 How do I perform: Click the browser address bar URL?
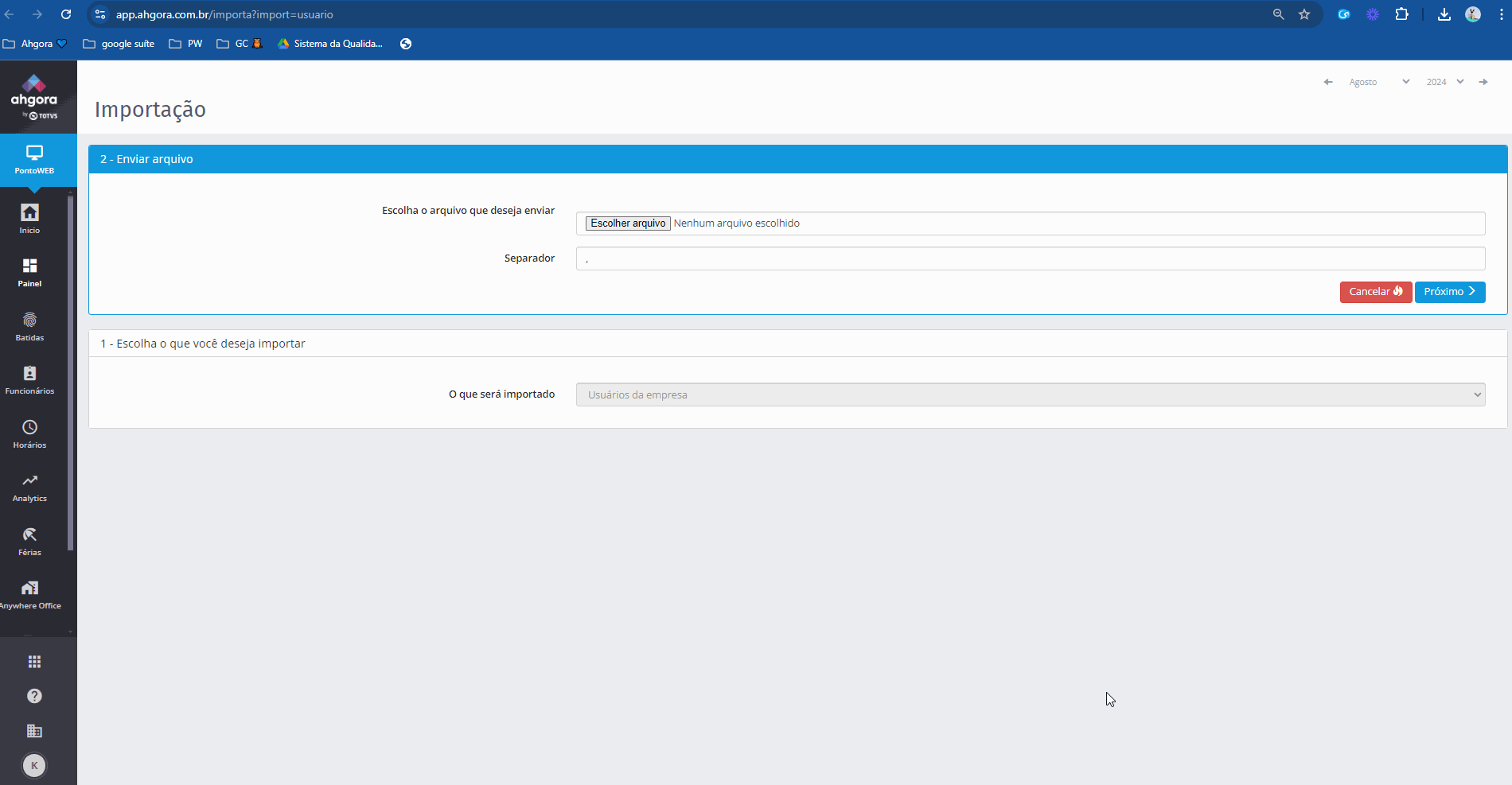coord(224,14)
